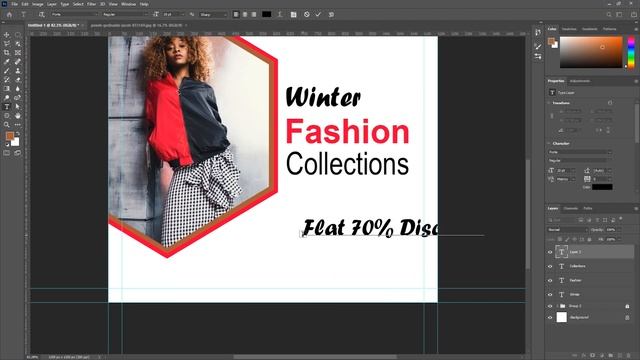This screenshot has height=360, width=640.
Task: Select the Healing Brush tool
Action: tap(18, 62)
